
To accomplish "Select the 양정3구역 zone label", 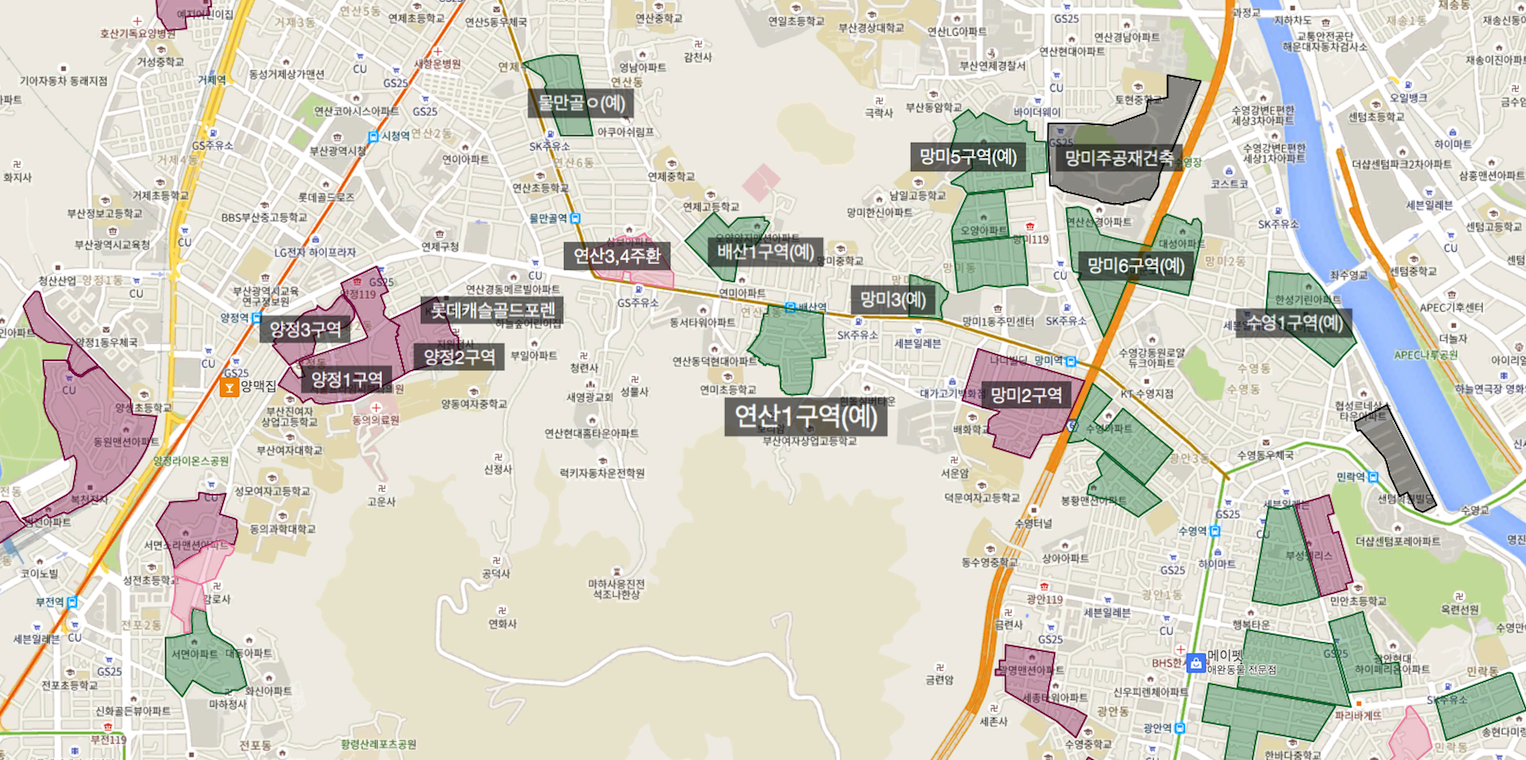I will point(304,329).
